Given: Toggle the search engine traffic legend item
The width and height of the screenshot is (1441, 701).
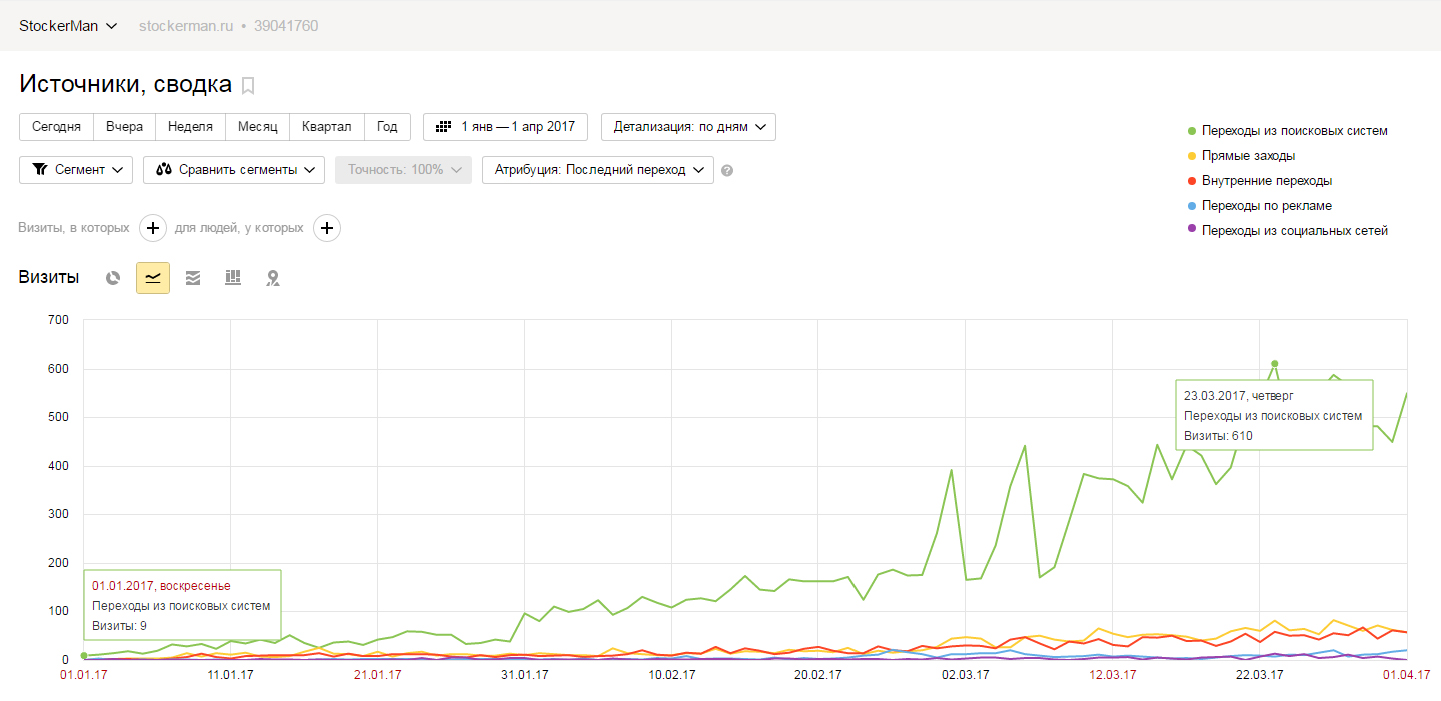Looking at the screenshot, I should click(x=1287, y=131).
